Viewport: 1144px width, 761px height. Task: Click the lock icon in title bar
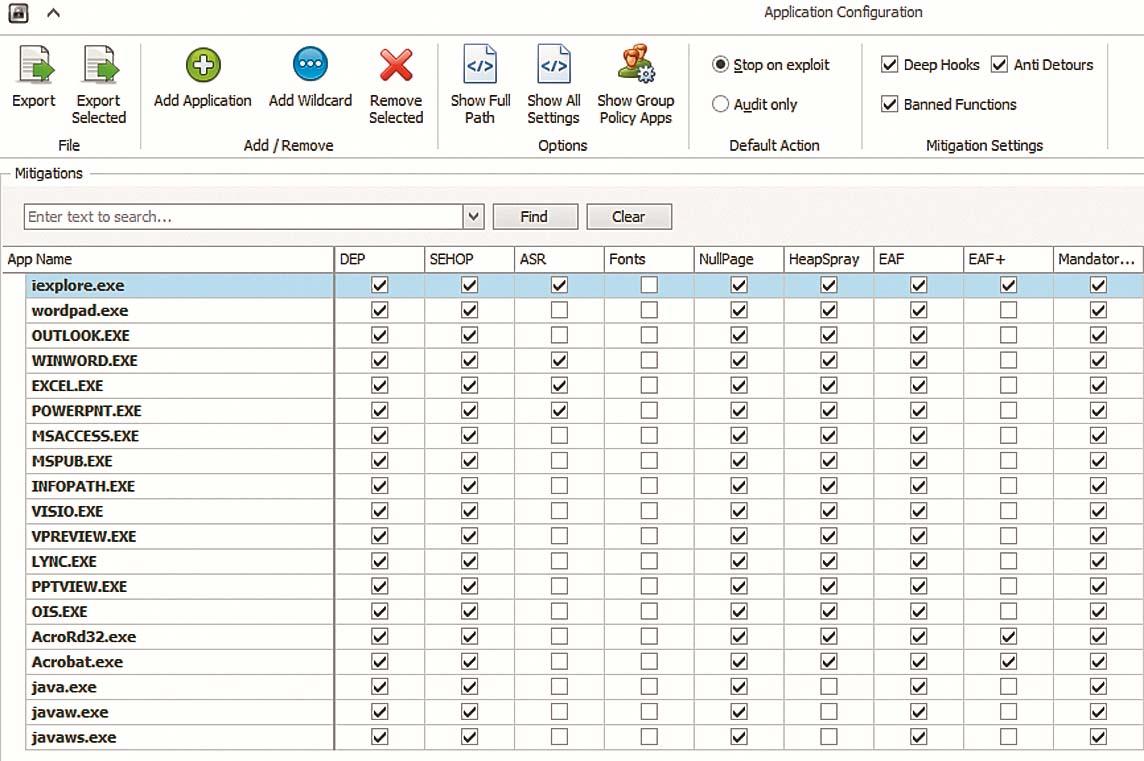tap(18, 13)
